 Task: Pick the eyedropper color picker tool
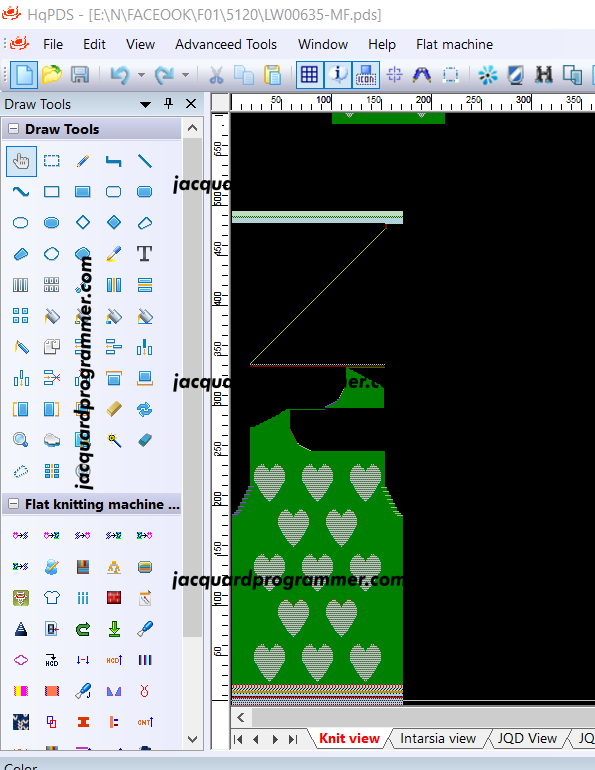(114, 254)
